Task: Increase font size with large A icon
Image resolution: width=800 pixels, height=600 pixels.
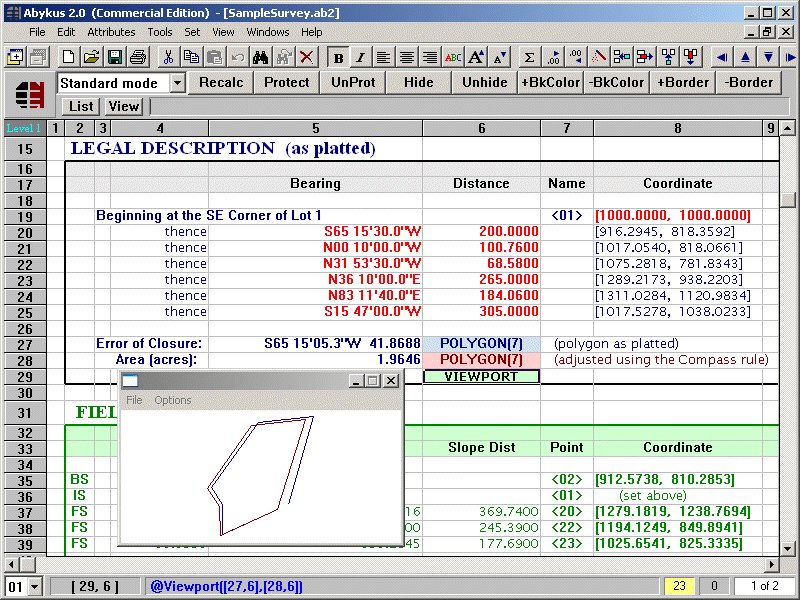Action: (476, 57)
